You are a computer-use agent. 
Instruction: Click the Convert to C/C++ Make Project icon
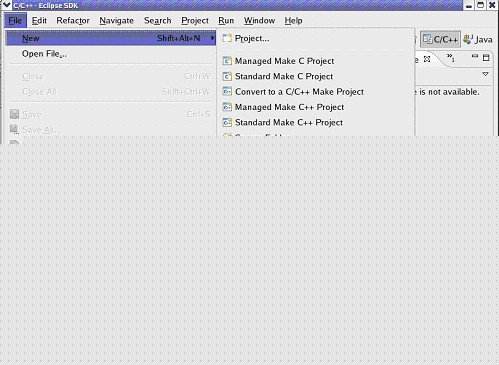coord(227,91)
